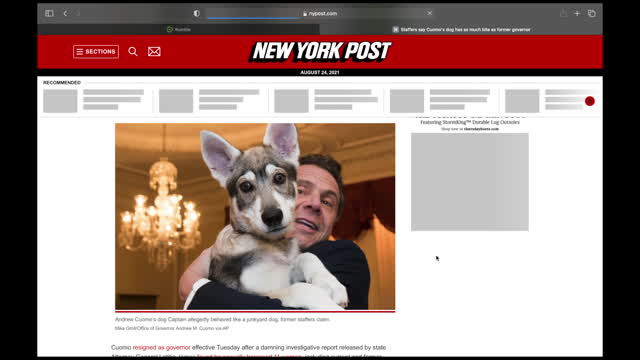Viewport: 640px width, 360px height.
Task: Open the first recommended story thumbnail
Action: pos(60,101)
